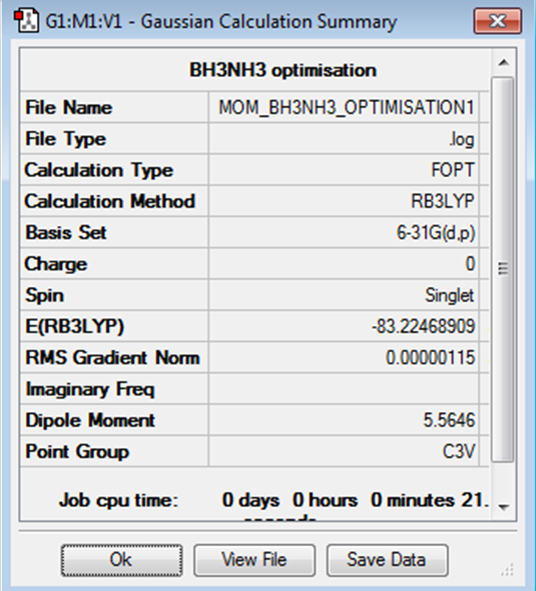The height and width of the screenshot is (591, 536).
Task: Click the Gaussian window icon in title bar
Action: (x=26, y=21)
